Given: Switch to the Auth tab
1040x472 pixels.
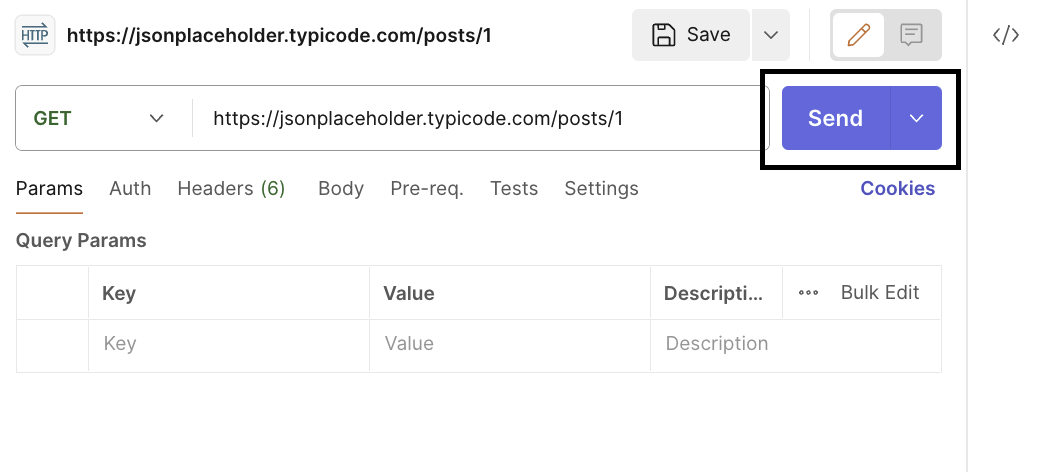Looking at the screenshot, I should pos(130,188).
